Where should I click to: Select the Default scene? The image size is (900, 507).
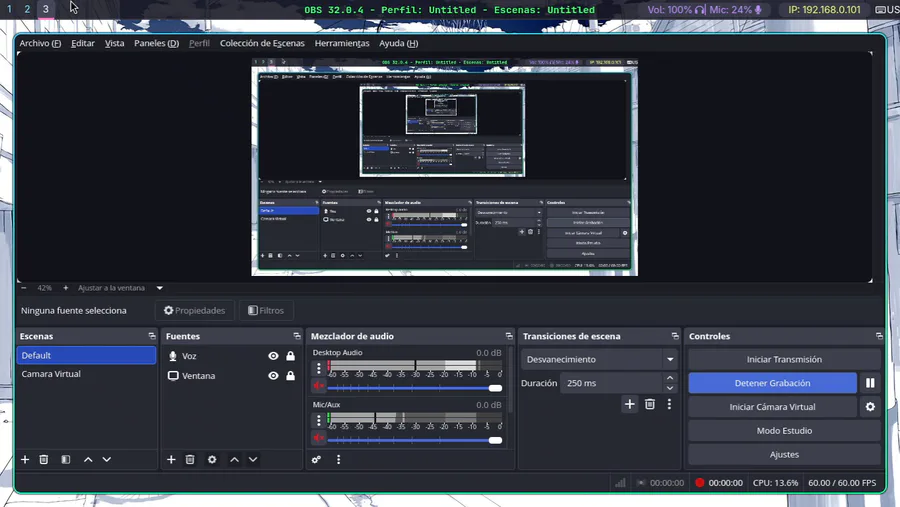pyautogui.click(x=86, y=355)
